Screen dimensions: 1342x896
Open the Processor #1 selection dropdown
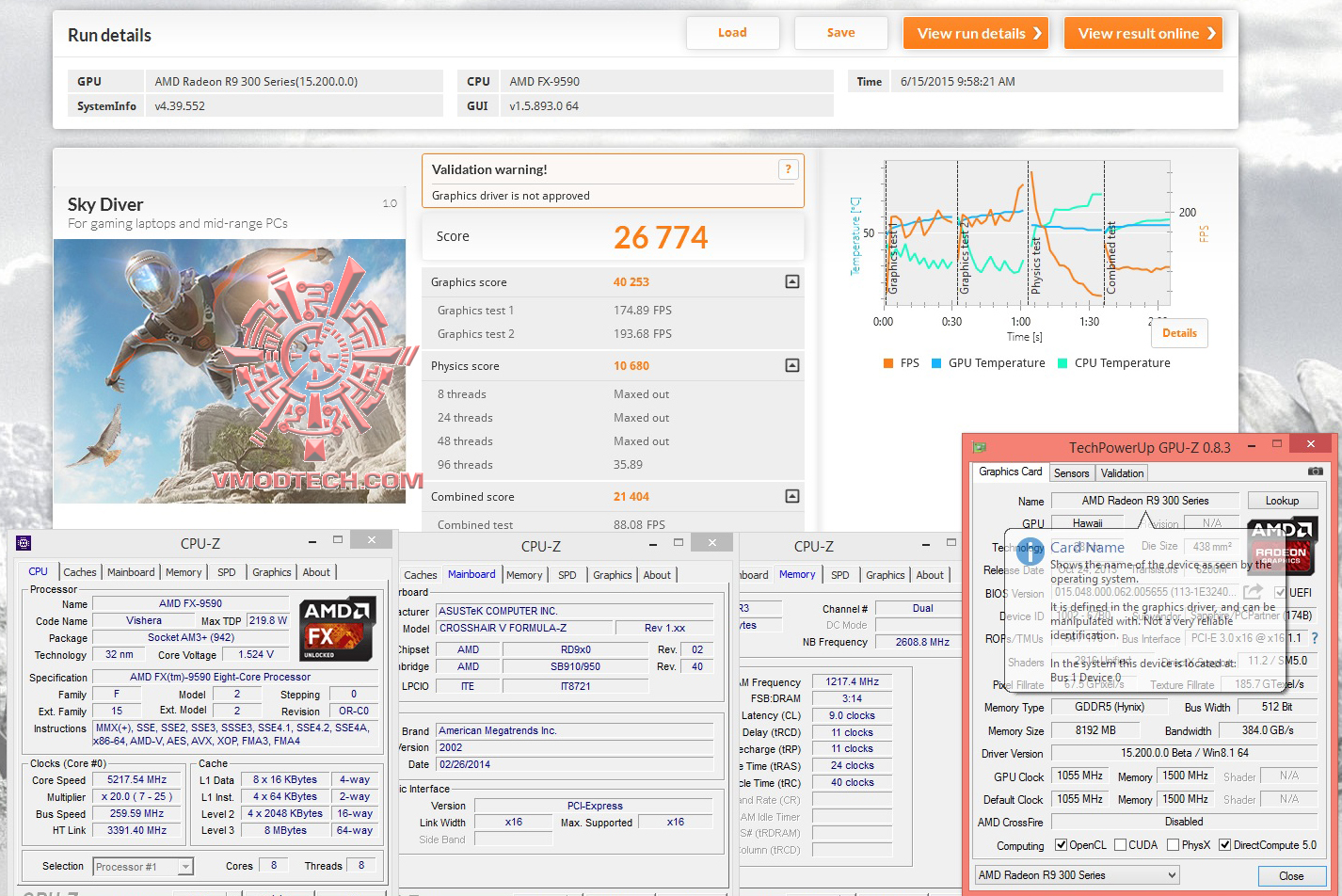pos(142,866)
